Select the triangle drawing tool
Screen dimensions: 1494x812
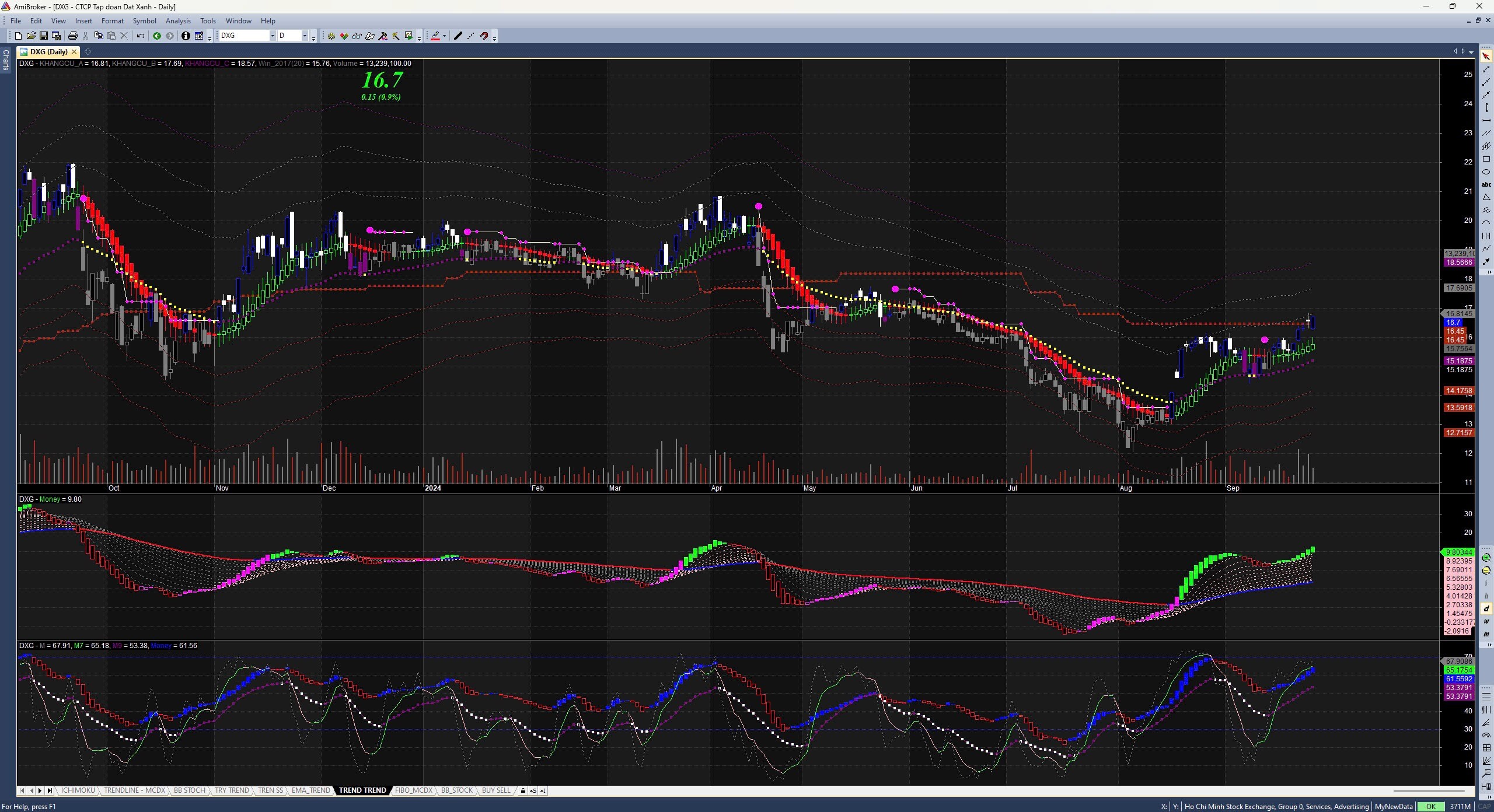tap(1486, 197)
